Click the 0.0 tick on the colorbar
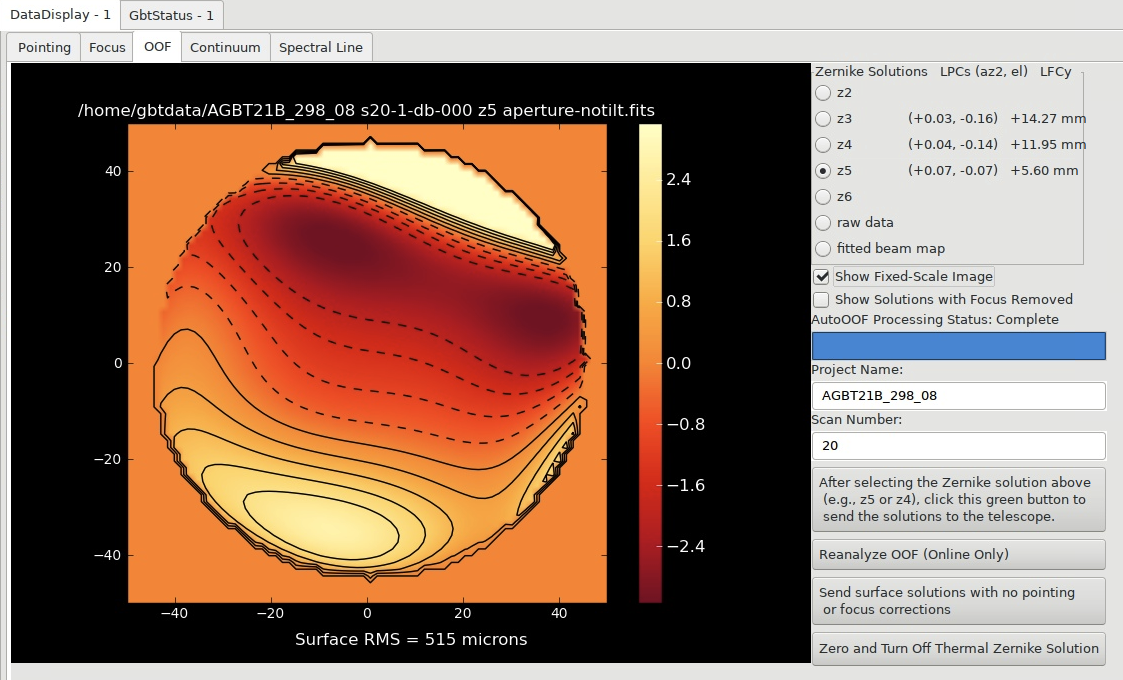 678,363
